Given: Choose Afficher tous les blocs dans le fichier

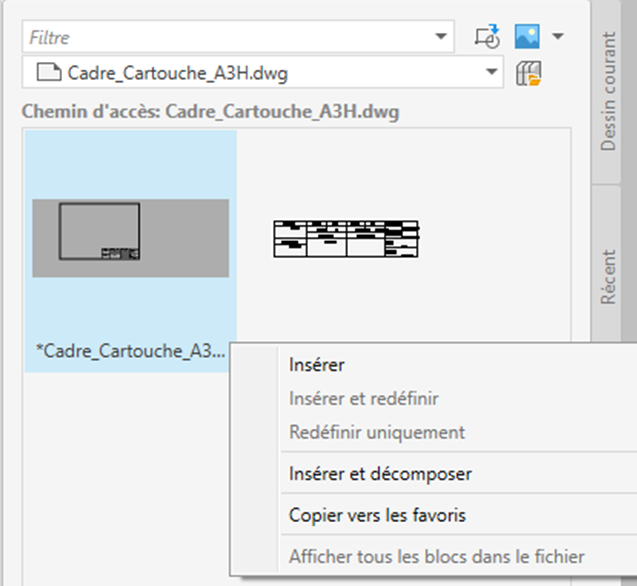Looking at the screenshot, I should point(437,557).
